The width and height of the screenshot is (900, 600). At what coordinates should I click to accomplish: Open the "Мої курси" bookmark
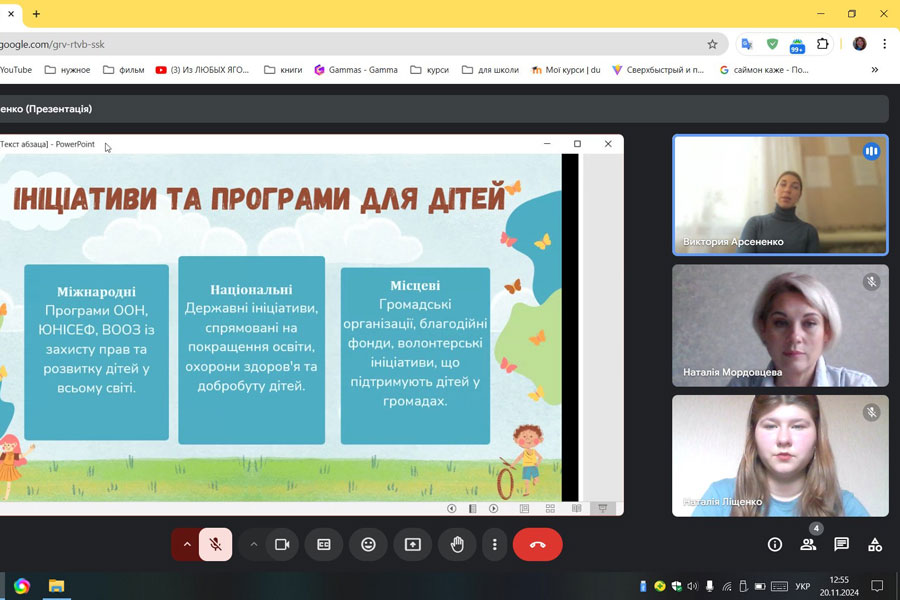tap(564, 70)
